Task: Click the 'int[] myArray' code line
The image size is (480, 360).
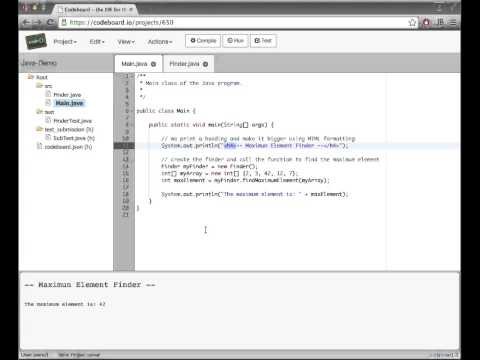Action: (x=229, y=173)
